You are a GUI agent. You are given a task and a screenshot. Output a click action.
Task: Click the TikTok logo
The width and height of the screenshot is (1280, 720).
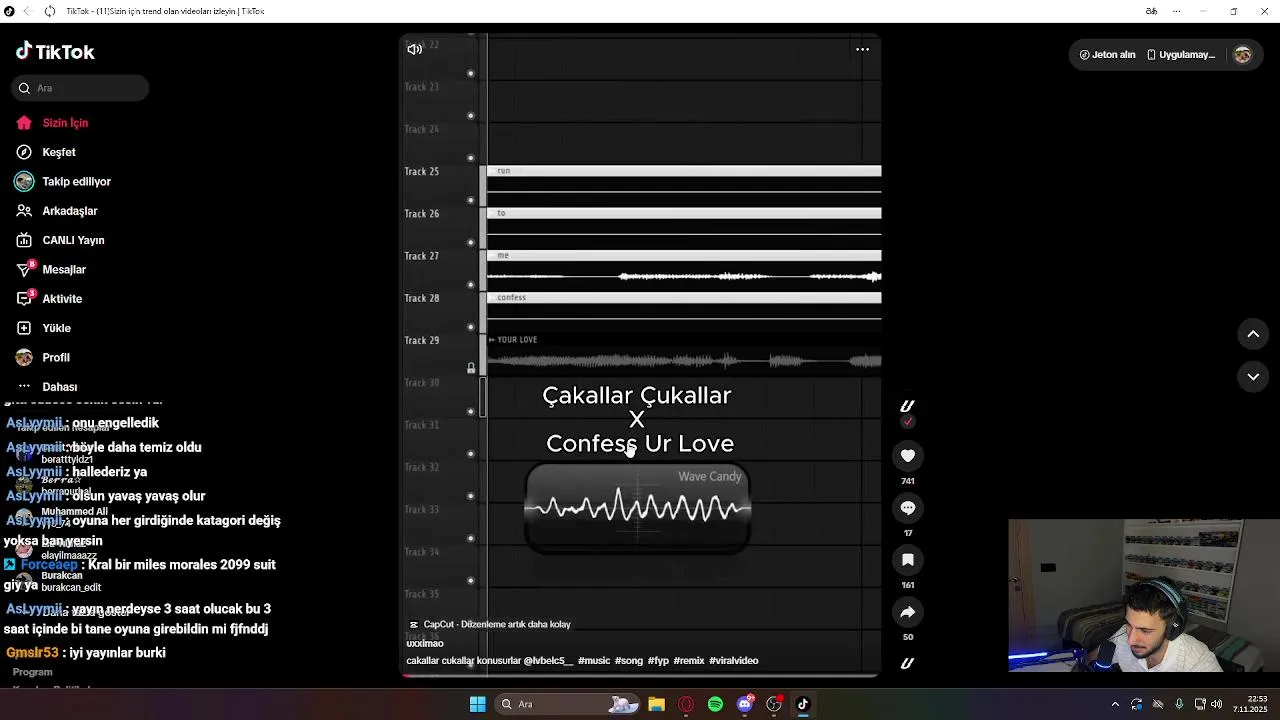[55, 51]
